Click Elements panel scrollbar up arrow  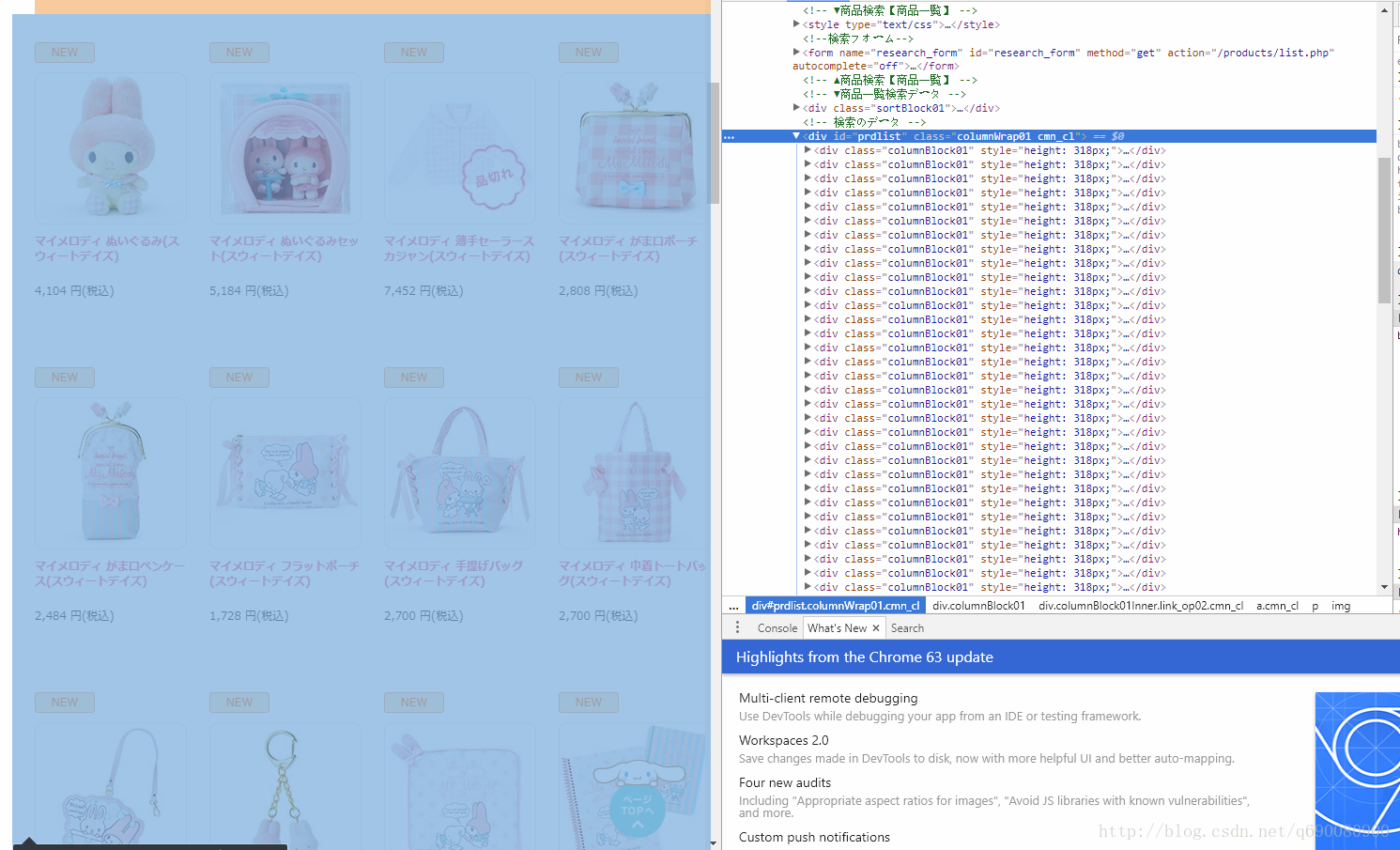[1384, 9]
